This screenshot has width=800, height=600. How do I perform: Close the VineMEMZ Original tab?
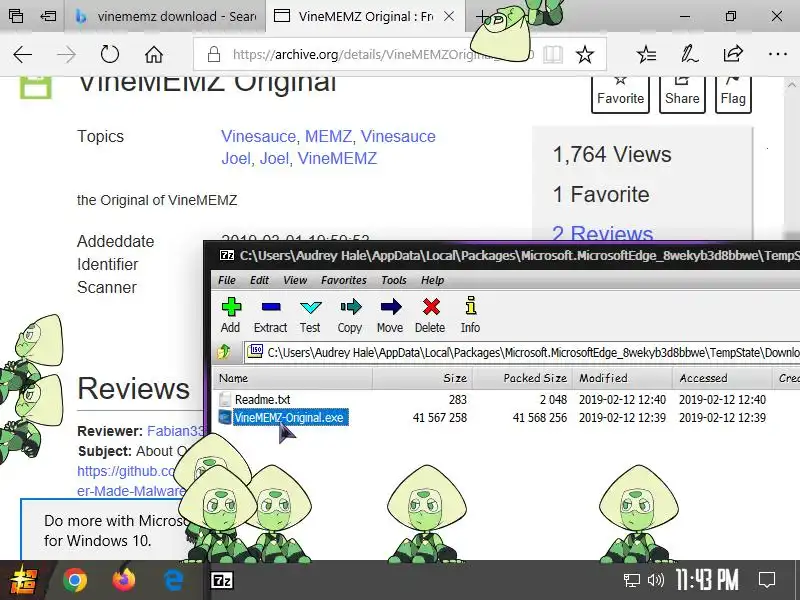(x=449, y=16)
